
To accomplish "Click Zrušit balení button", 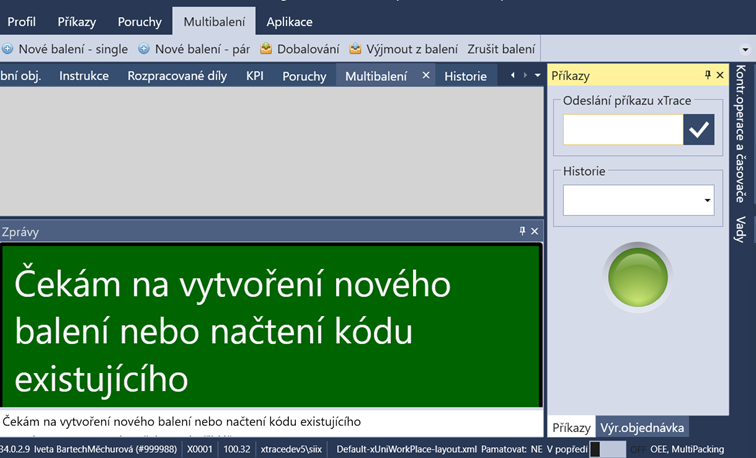I will coord(501,48).
